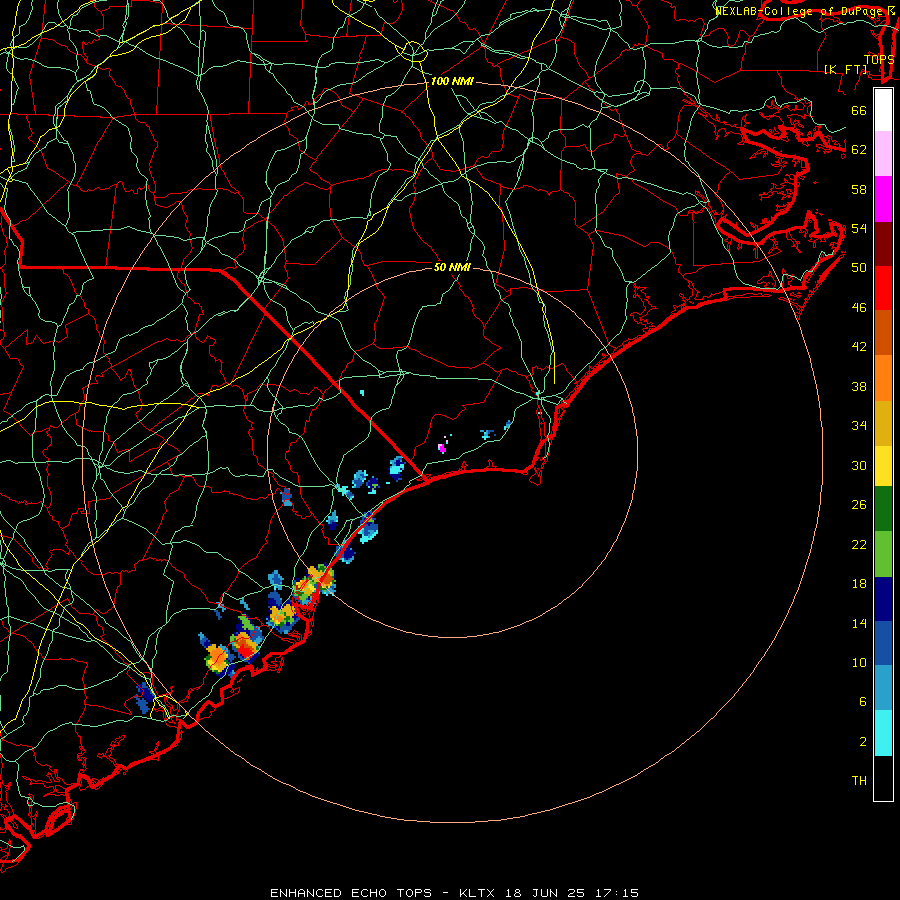Select the 58 legend value

(x=859, y=189)
